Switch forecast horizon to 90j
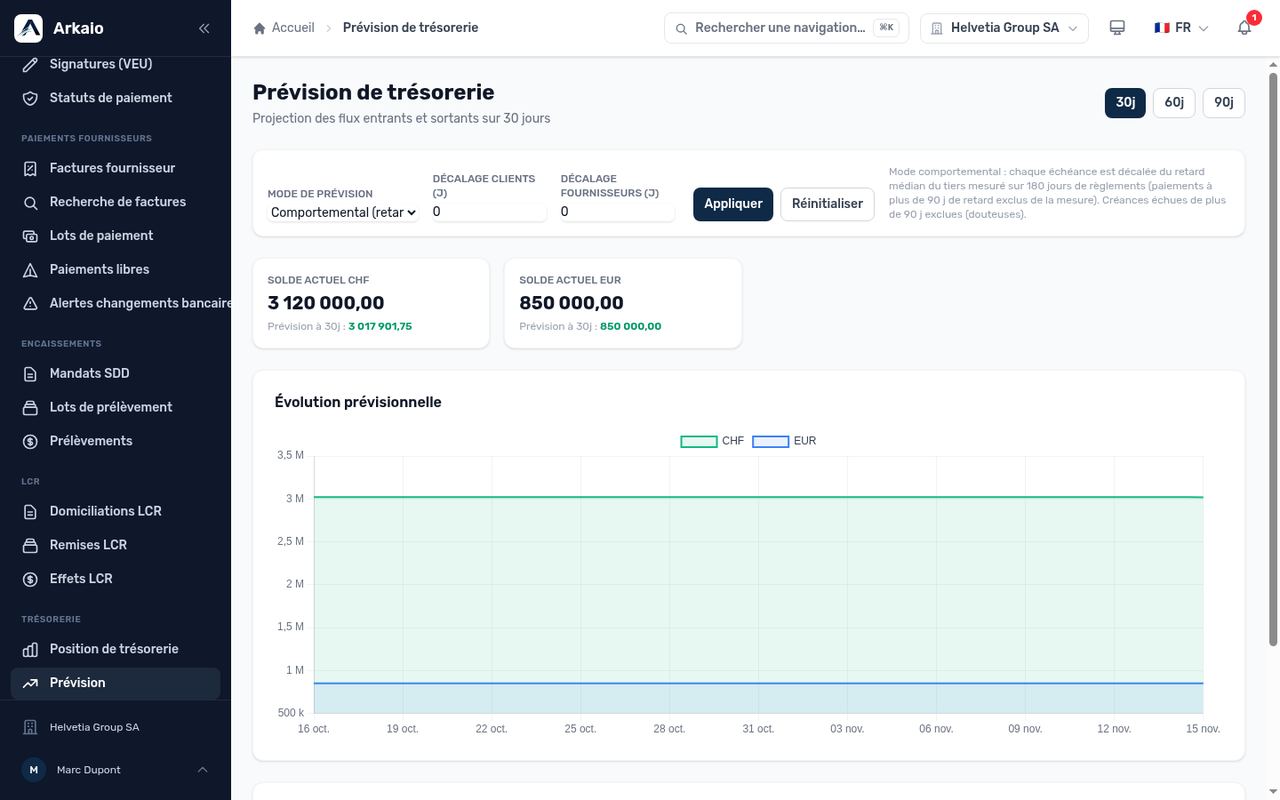1280x800 pixels. 1224,102
